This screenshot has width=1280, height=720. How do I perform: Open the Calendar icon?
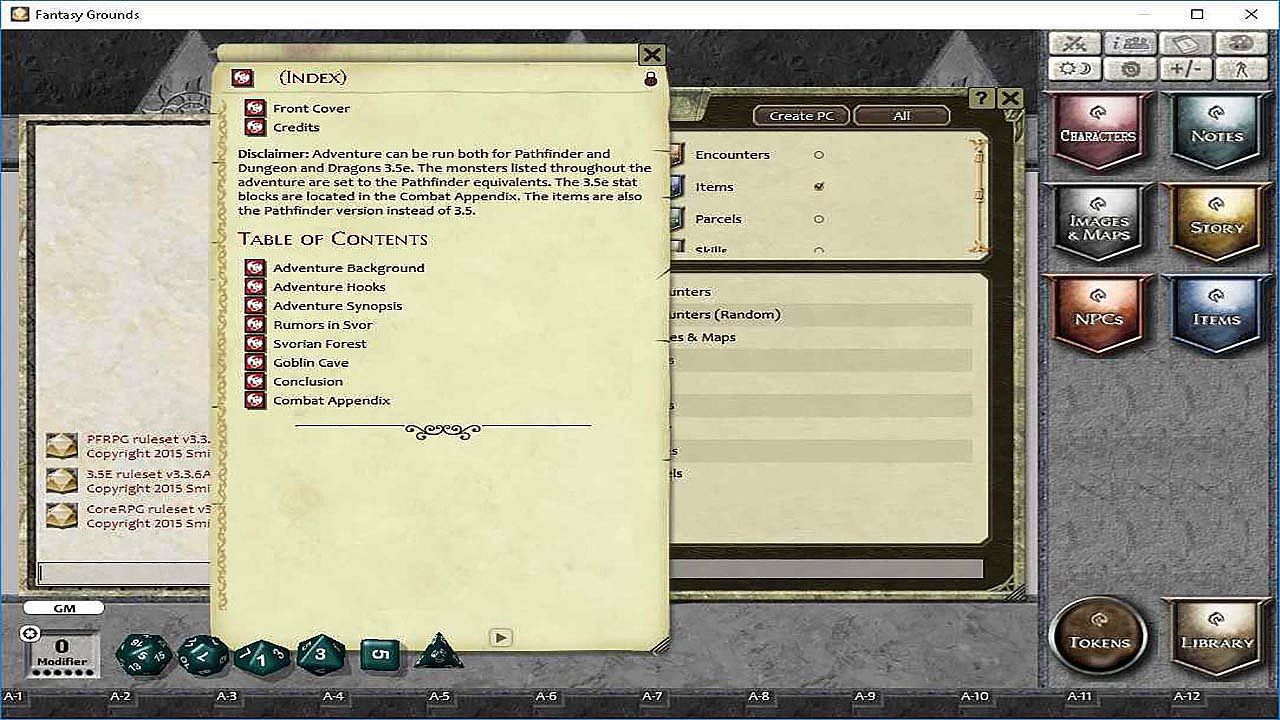(1186, 44)
